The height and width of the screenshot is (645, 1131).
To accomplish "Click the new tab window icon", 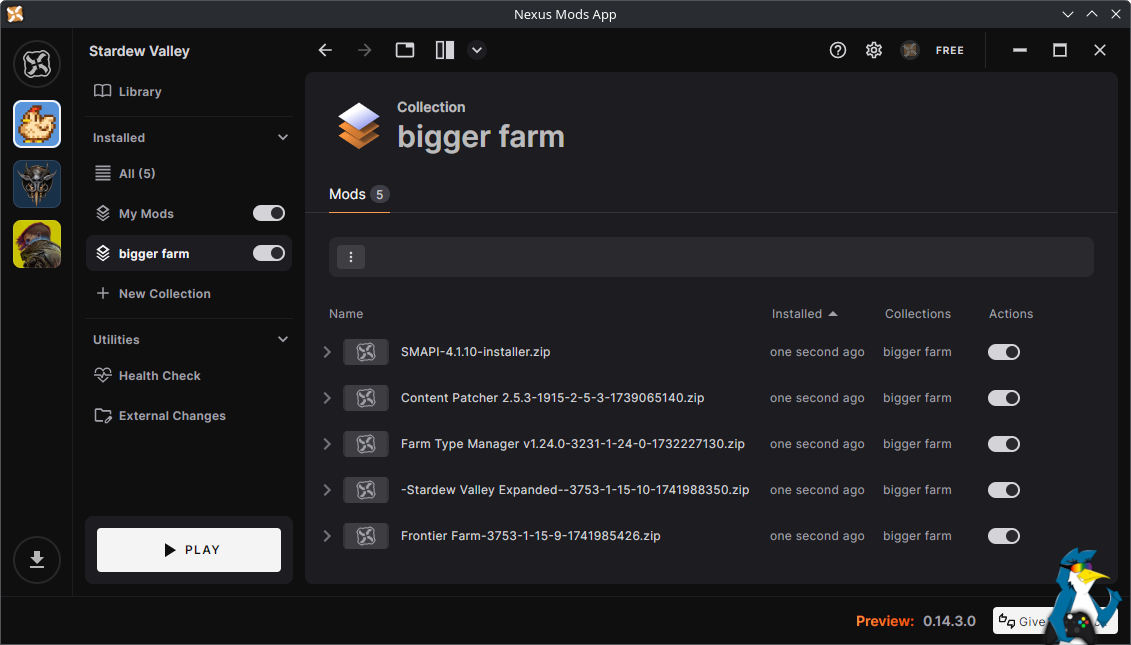I will point(405,50).
